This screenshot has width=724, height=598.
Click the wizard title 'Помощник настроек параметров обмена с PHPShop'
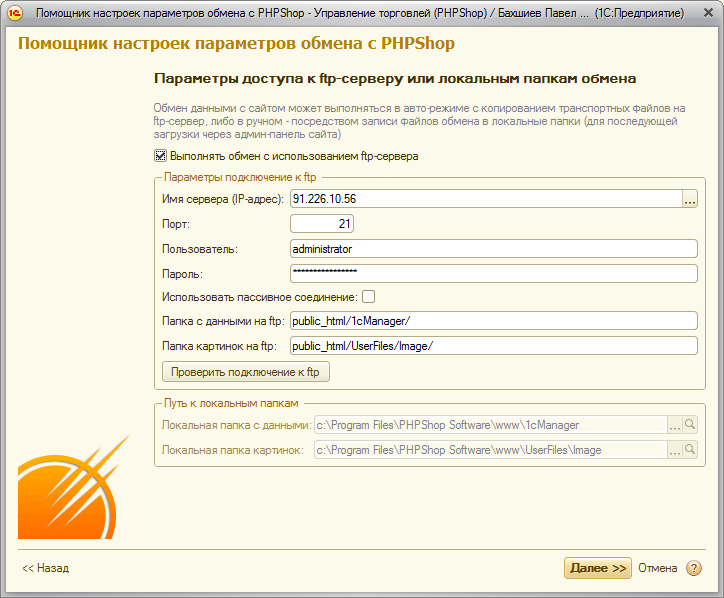point(236,43)
